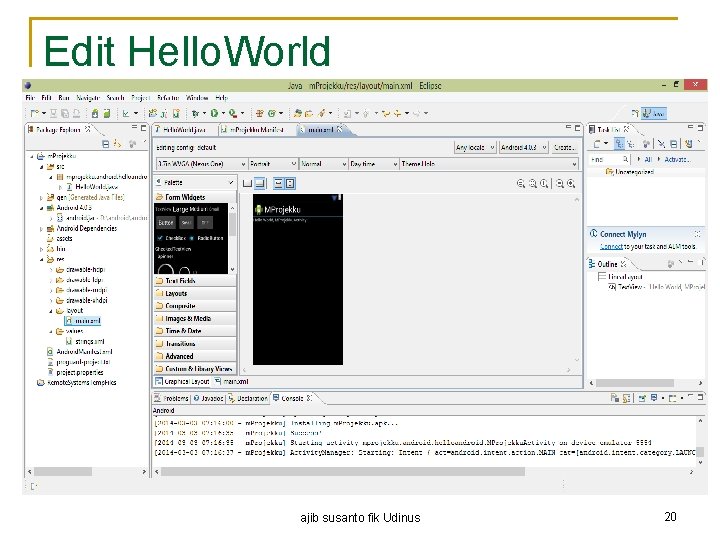720x540 pixels.
Task: Click the console horizontal scrollbar
Action: point(343,472)
